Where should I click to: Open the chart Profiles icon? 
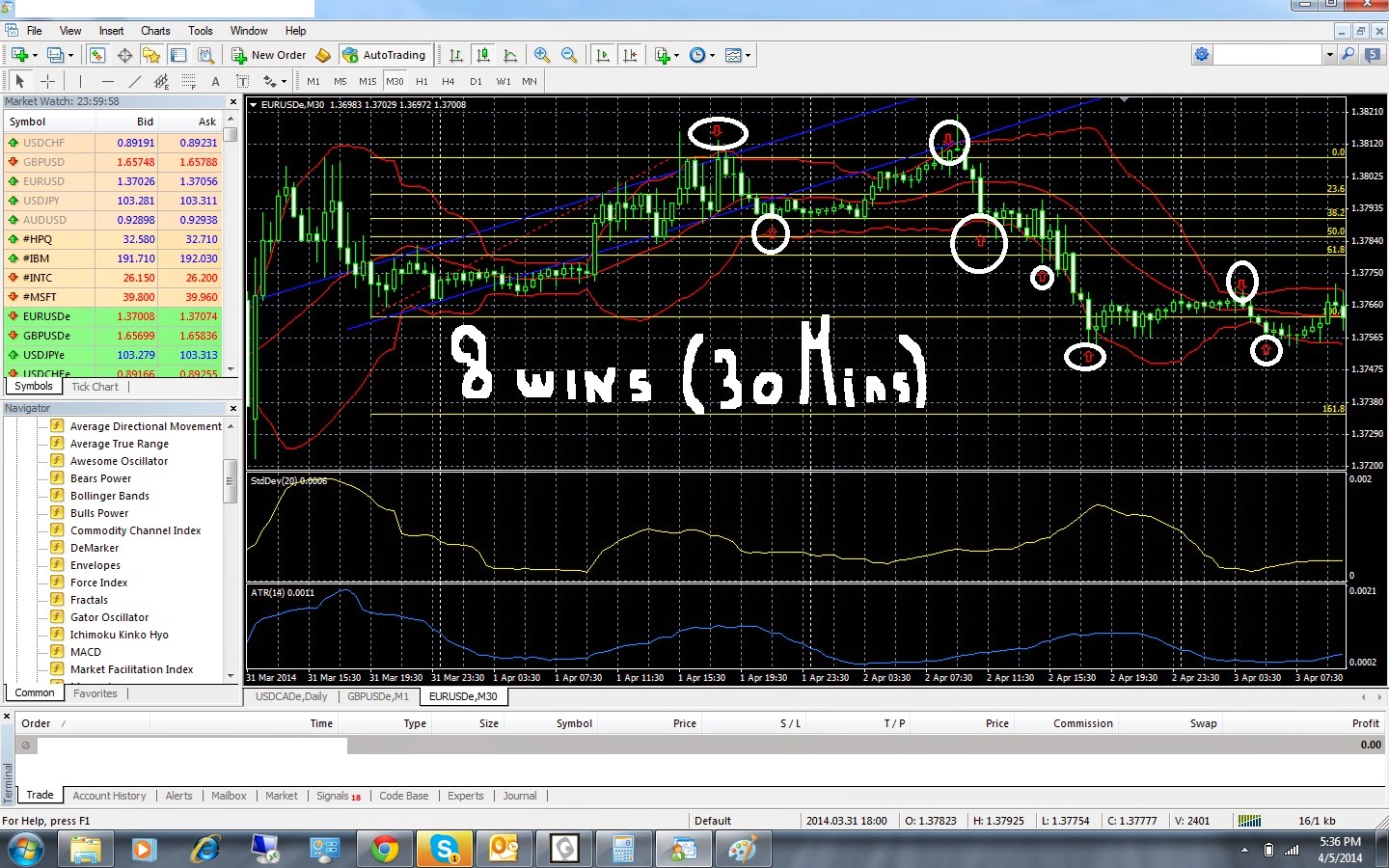pos(55,55)
